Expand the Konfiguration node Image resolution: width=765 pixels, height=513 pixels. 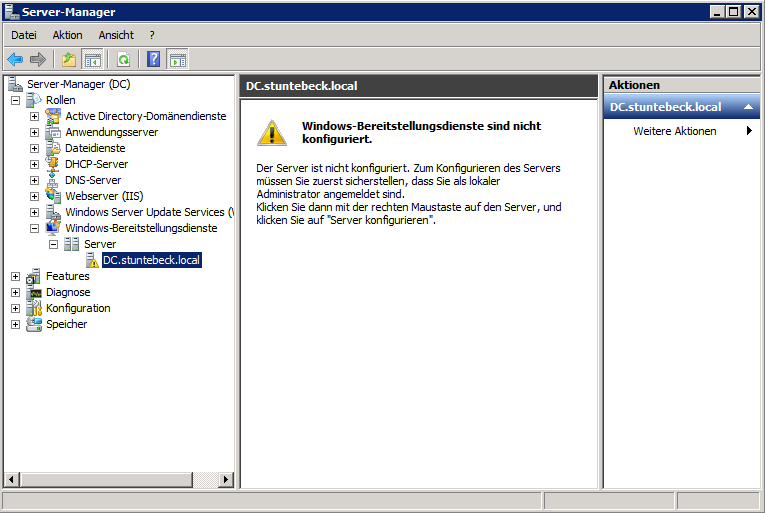point(16,308)
